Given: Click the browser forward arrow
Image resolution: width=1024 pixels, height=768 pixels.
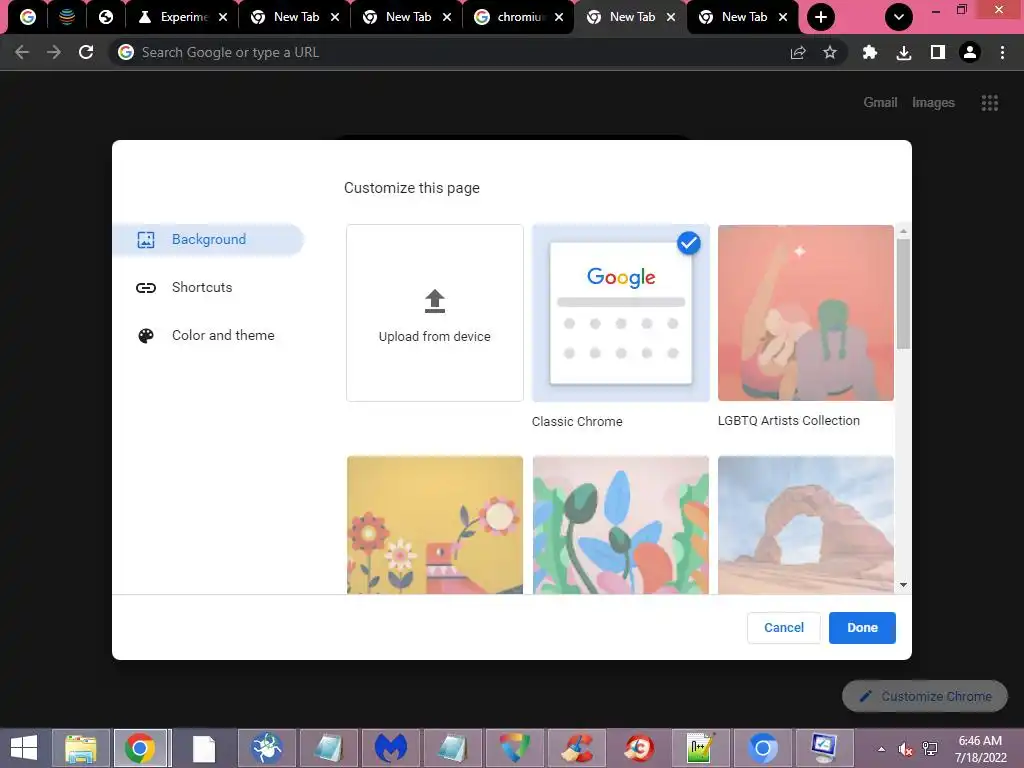Looking at the screenshot, I should click(54, 52).
